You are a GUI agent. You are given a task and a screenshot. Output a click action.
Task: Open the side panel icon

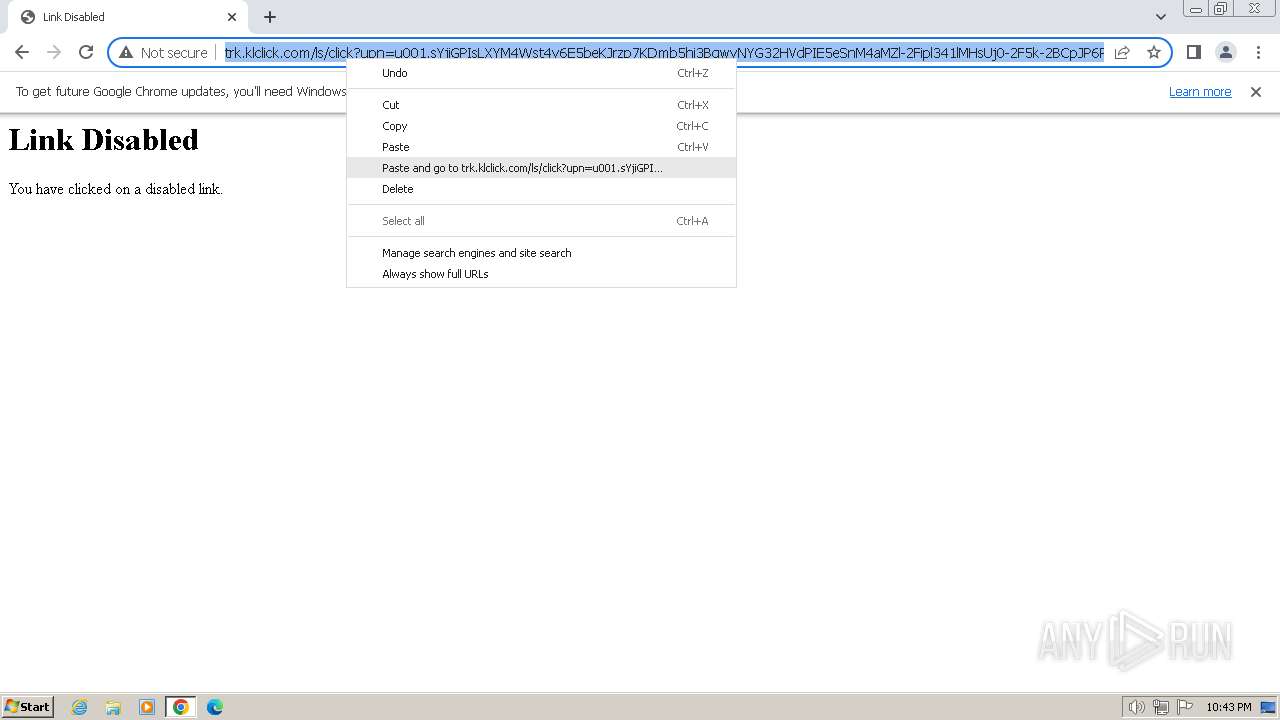(x=1193, y=52)
